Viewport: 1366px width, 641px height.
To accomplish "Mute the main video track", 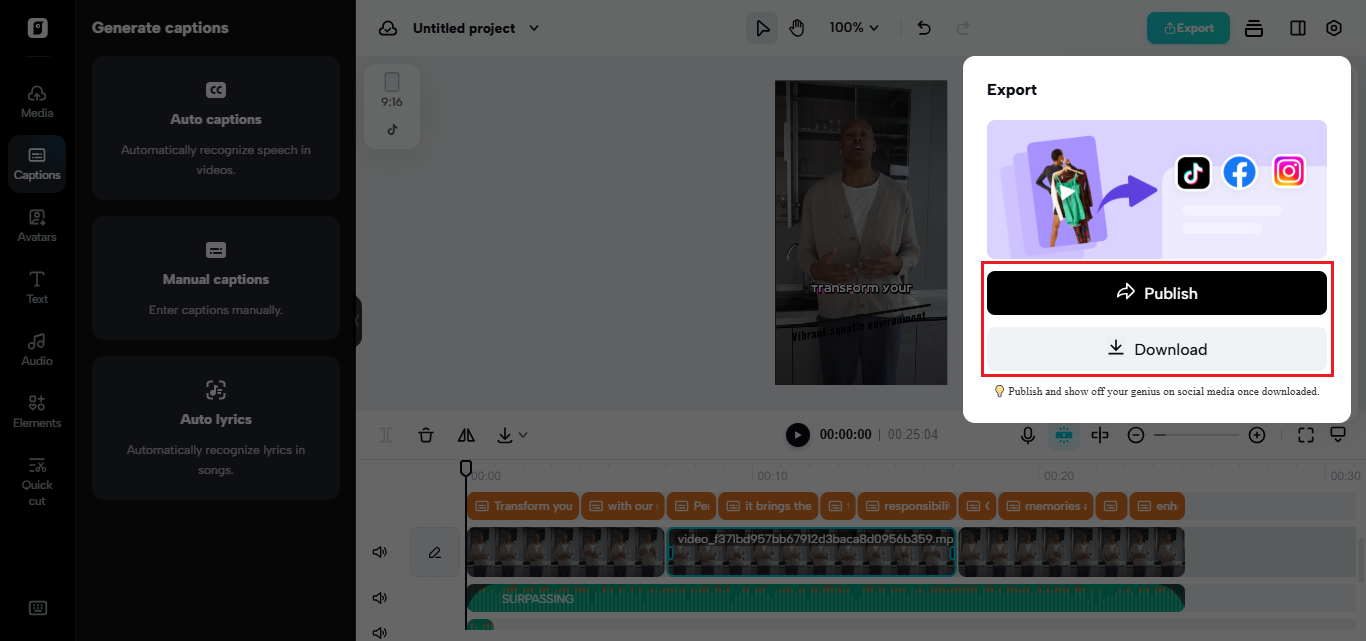I will (379, 551).
